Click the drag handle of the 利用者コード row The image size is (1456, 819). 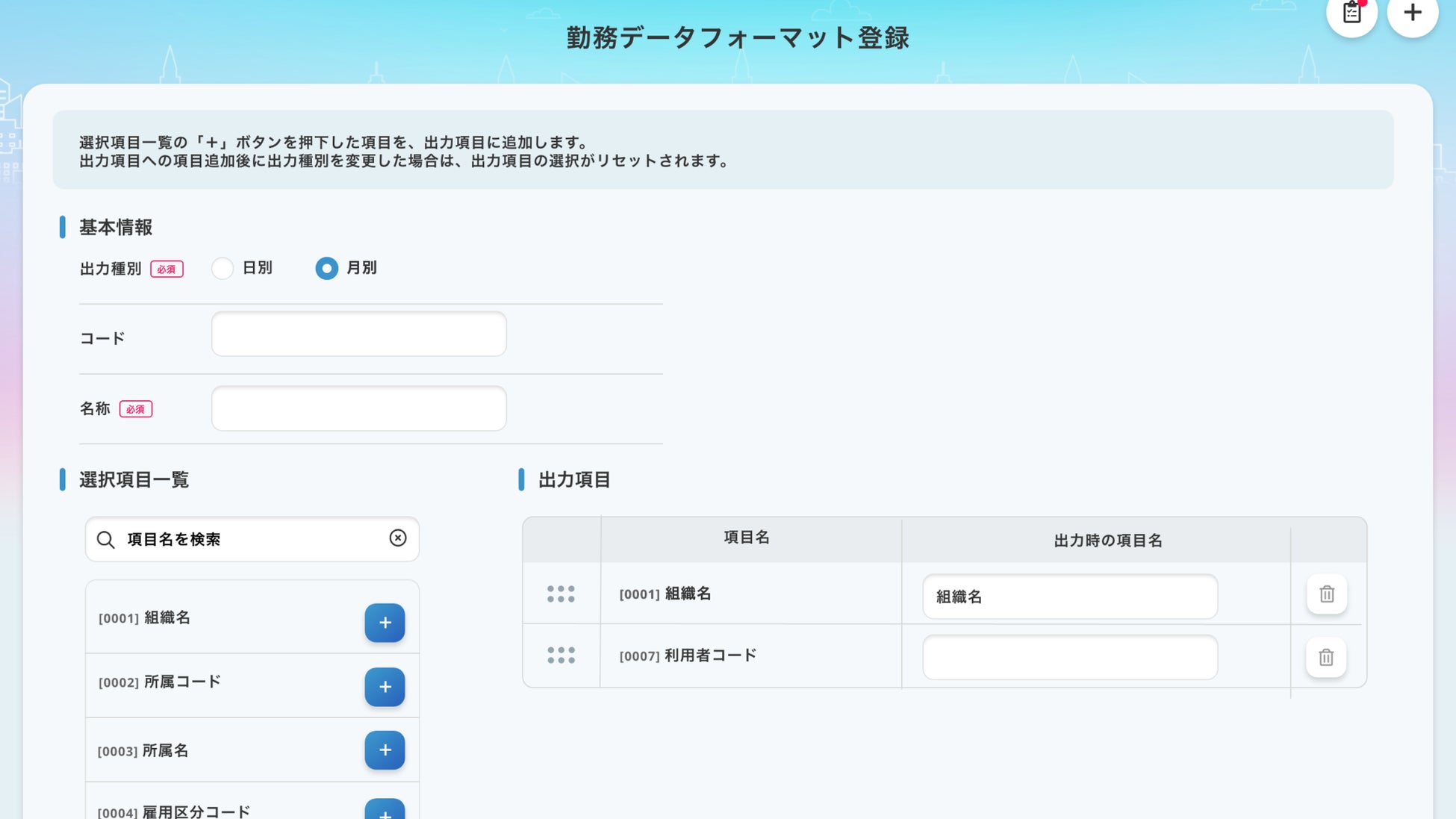pyautogui.click(x=561, y=655)
